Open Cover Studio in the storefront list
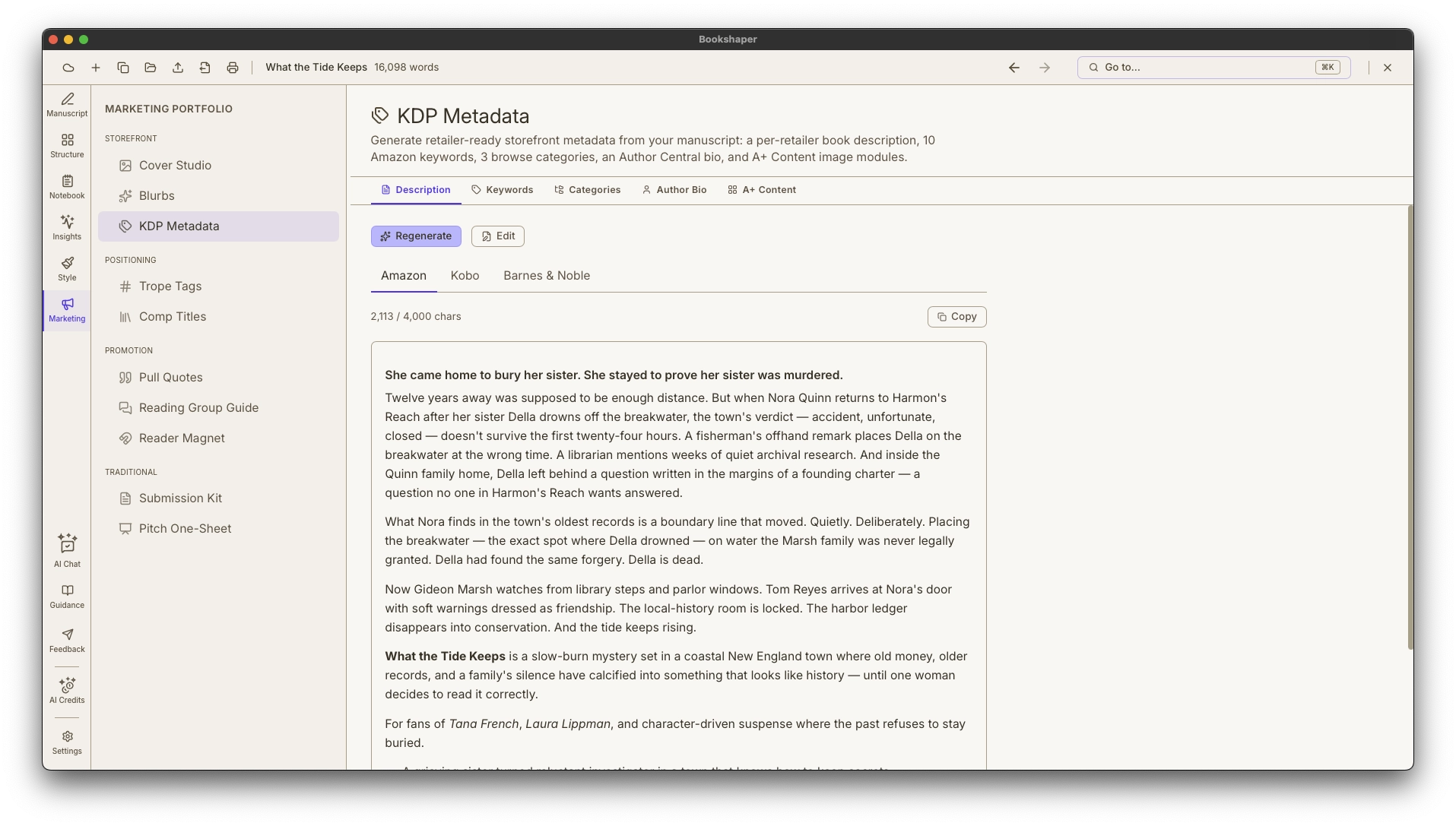Image resolution: width=1456 pixels, height=826 pixels. pyautogui.click(x=218, y=166)
